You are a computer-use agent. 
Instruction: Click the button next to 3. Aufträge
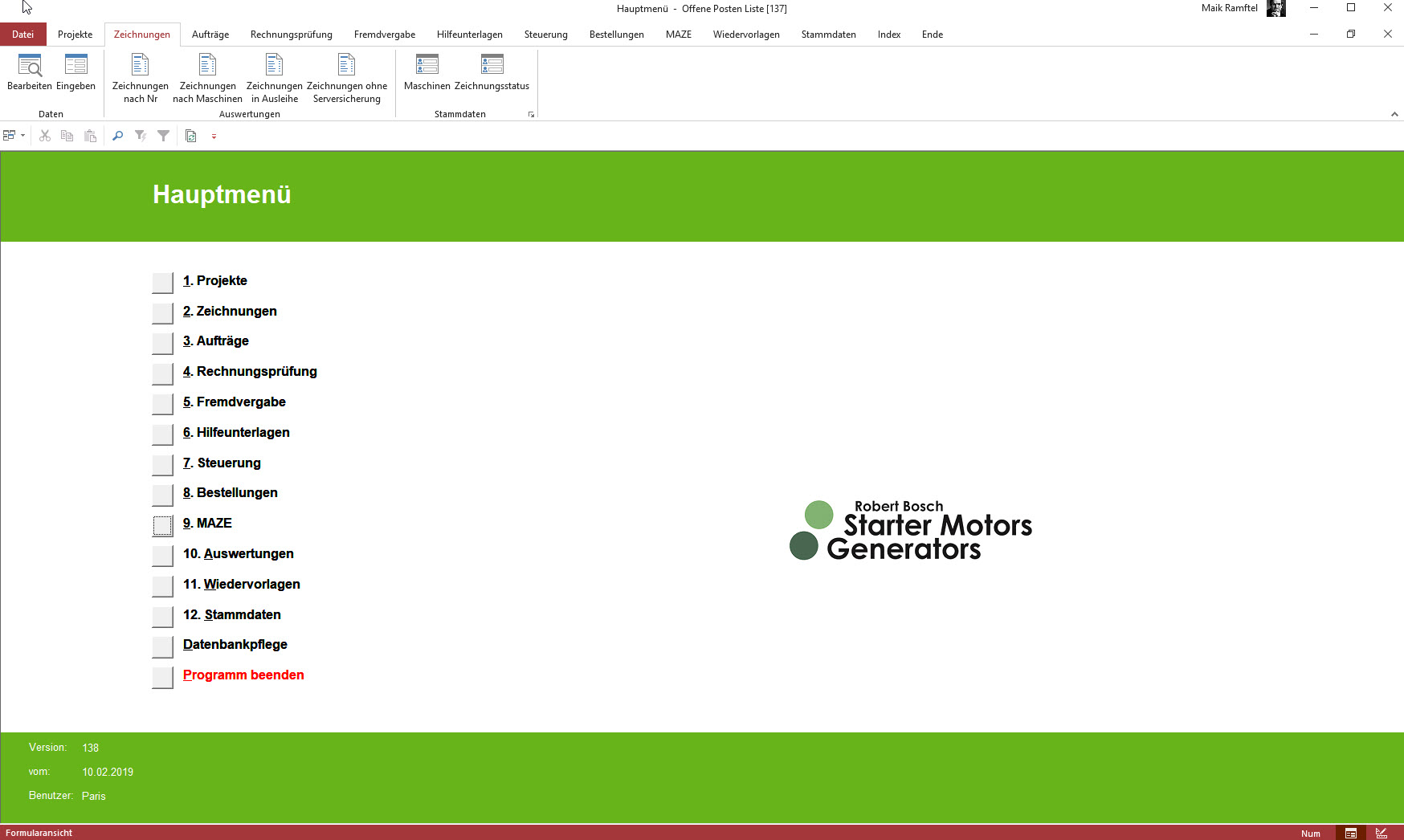162,343
